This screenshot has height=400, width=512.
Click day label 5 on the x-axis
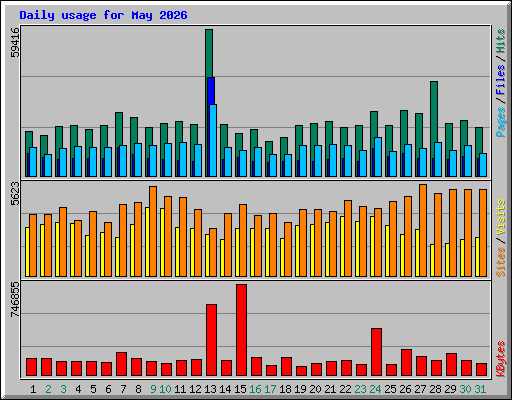point(93,389)
